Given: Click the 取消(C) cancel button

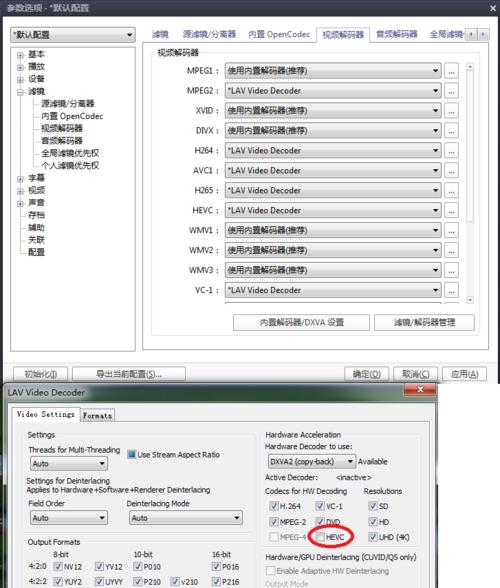Looking at the screenshot, I should click(415, 374).
